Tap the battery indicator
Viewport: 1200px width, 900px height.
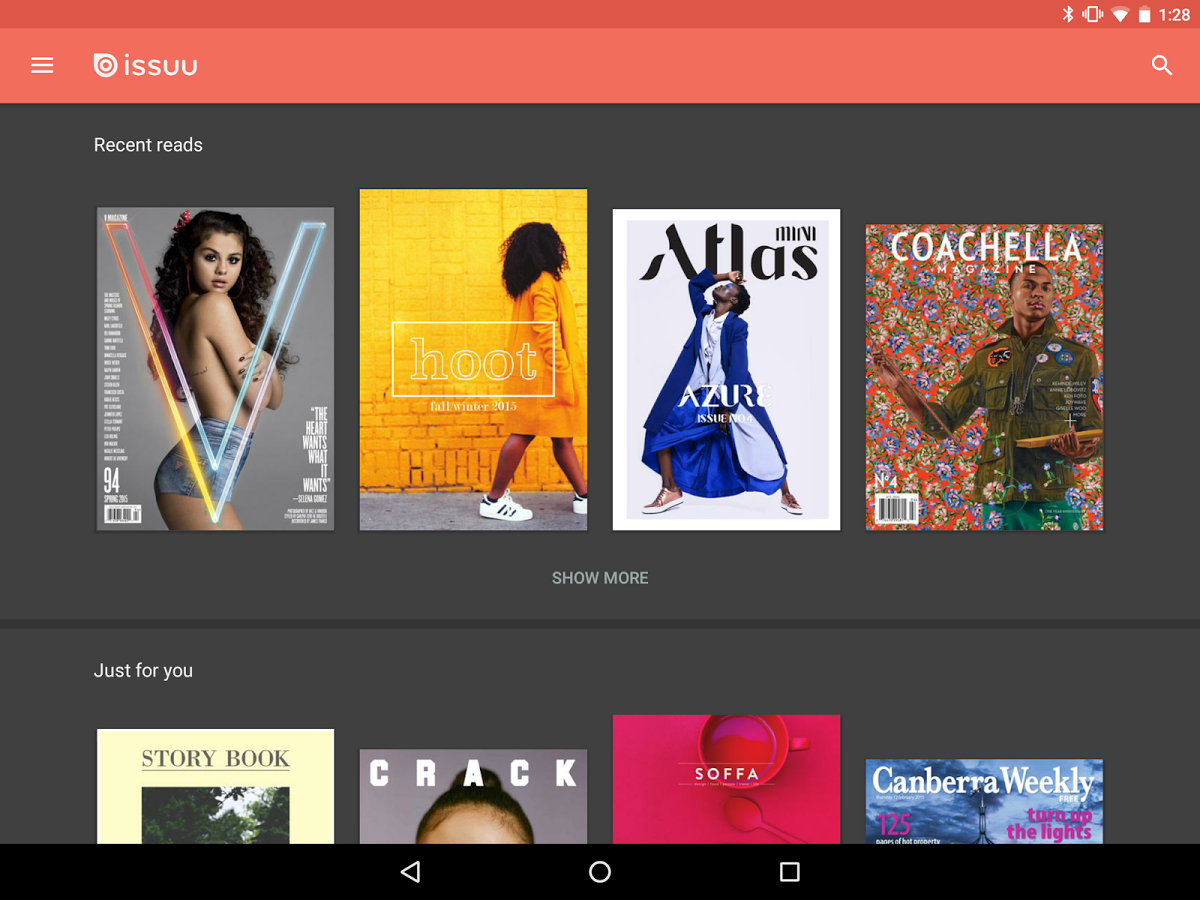tap(1146, 14)
